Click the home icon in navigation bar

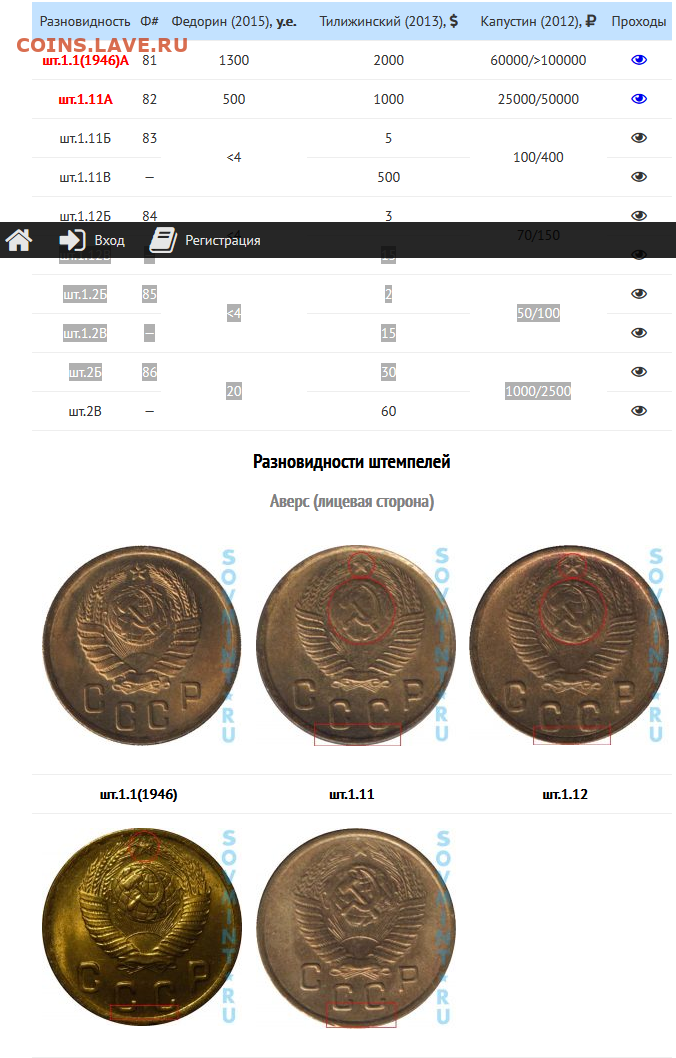(19, 240)
